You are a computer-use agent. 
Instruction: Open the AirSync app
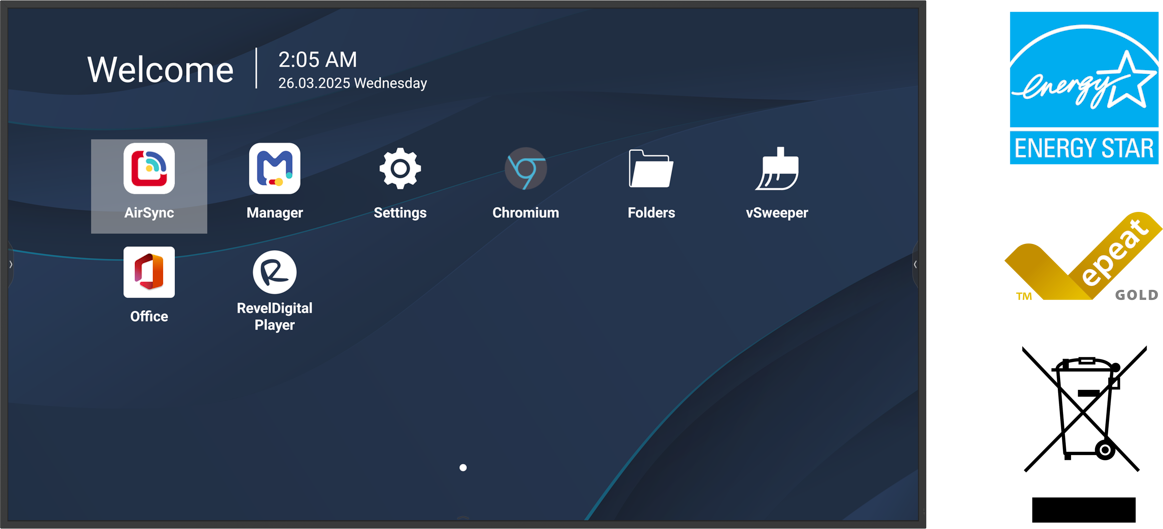tap(149, 170)
